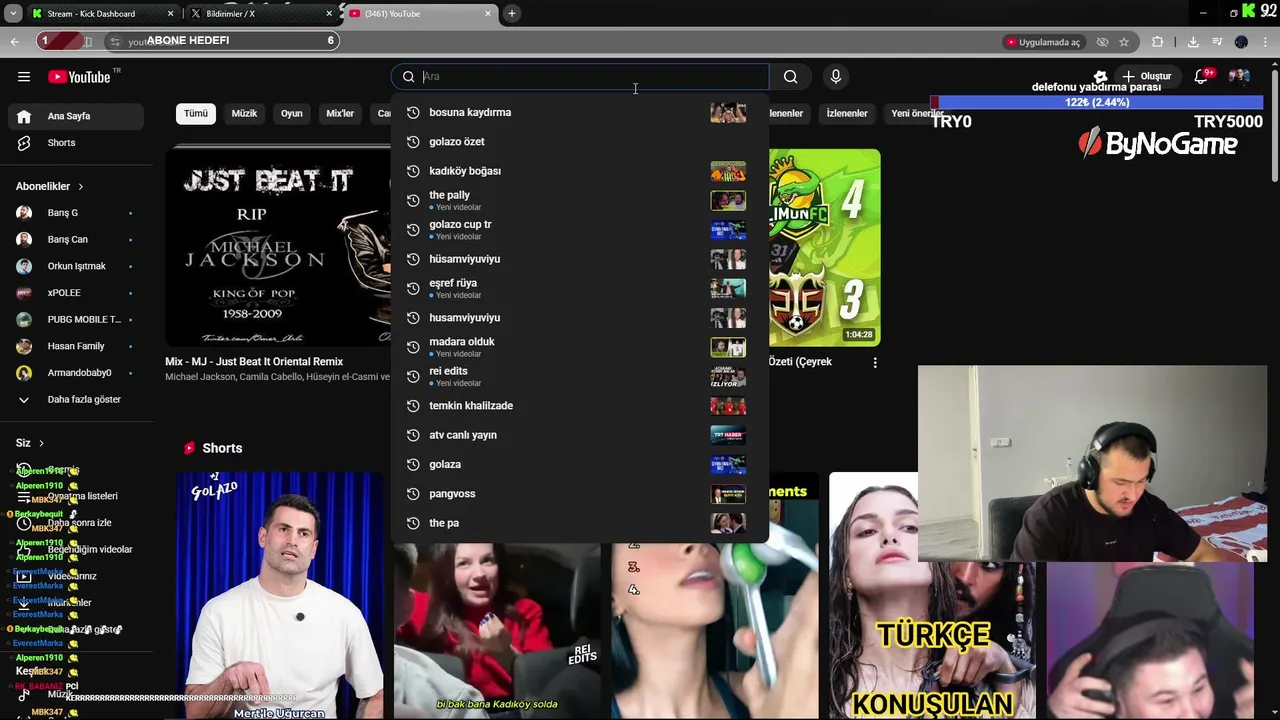
Task: Select the 'kadıköy boğası' search suggestion
Action: point(579,171)
